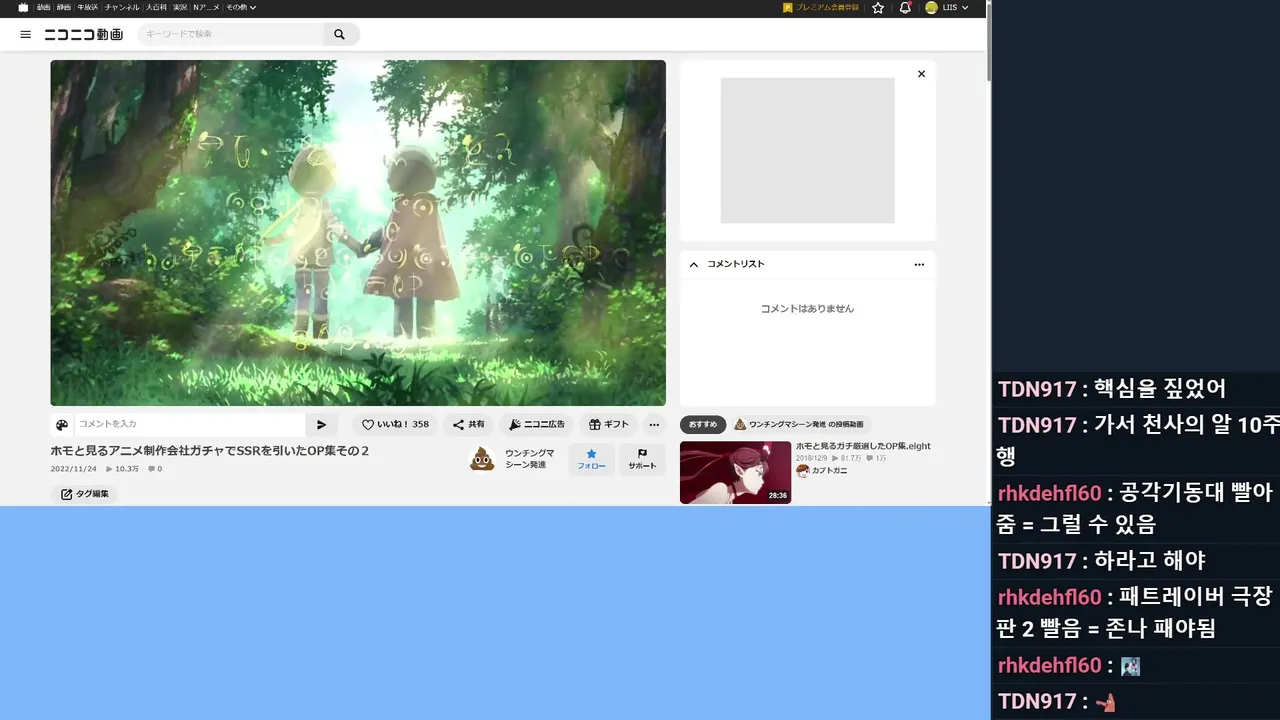
Task: Click the page vertical scrollbar
Action: 988,41
